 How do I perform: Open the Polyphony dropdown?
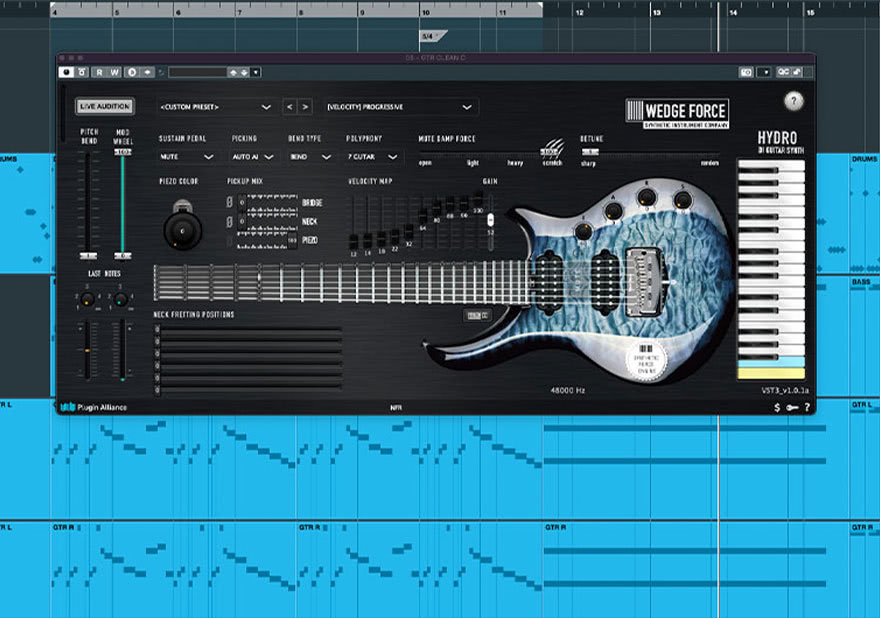tap(372, 157)
